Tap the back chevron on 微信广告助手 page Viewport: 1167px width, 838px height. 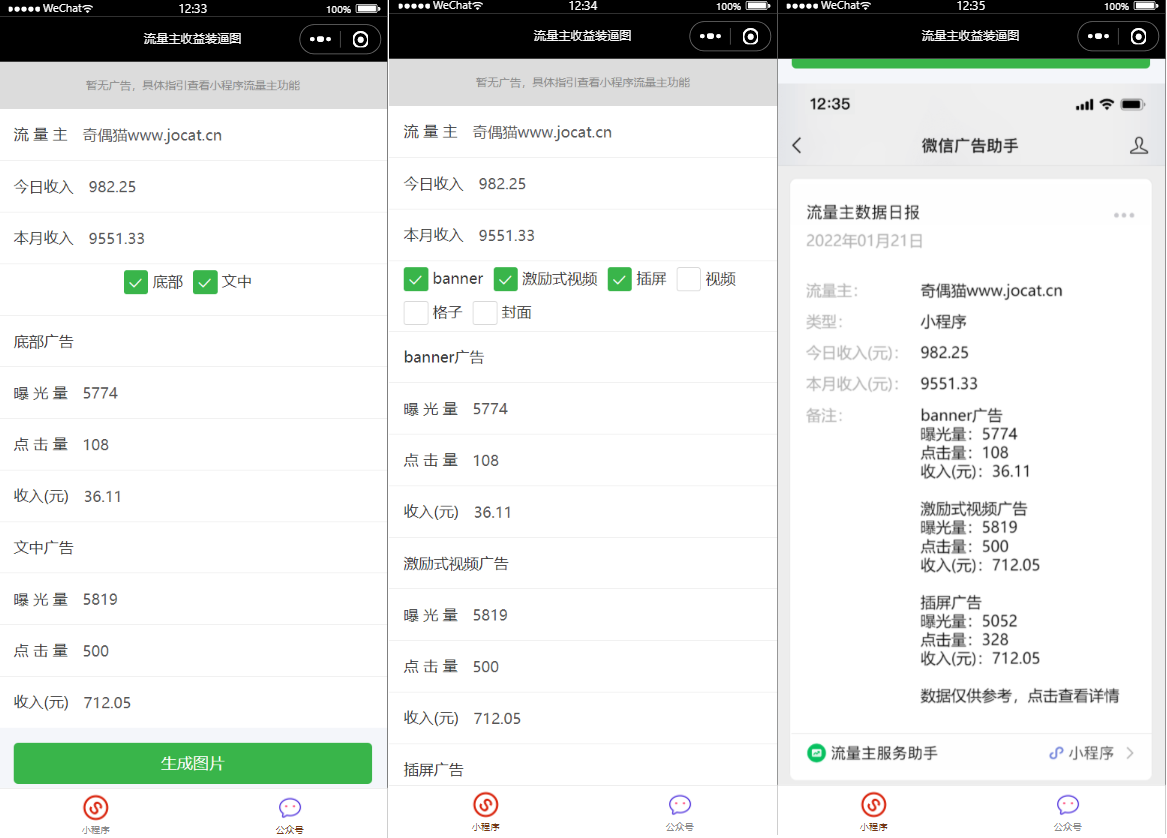[x=796, y=145]
